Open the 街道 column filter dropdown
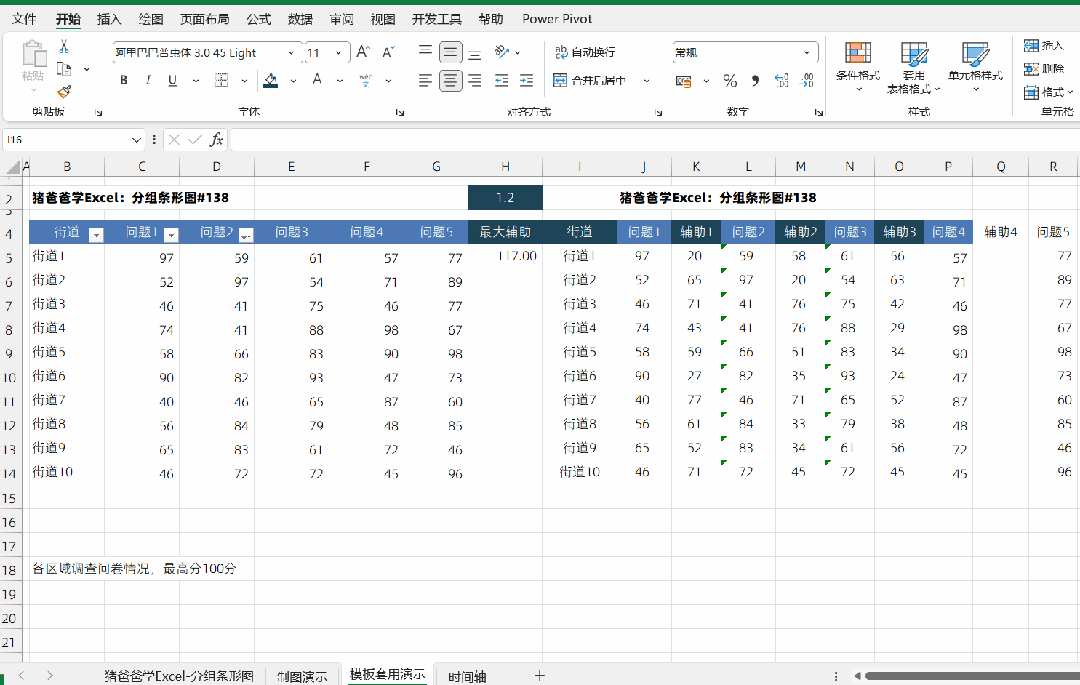The width and height of the screenshot is (1080, 685). point(96,235)
